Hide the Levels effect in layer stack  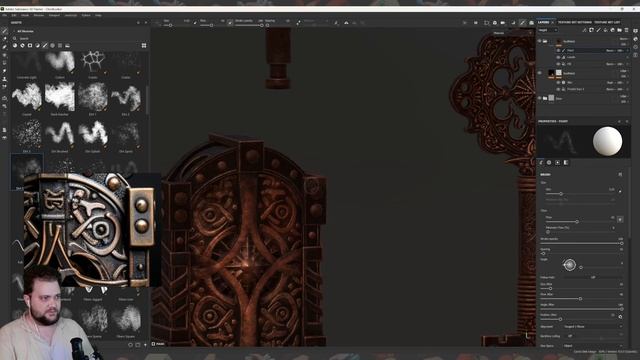click(558, 58)
